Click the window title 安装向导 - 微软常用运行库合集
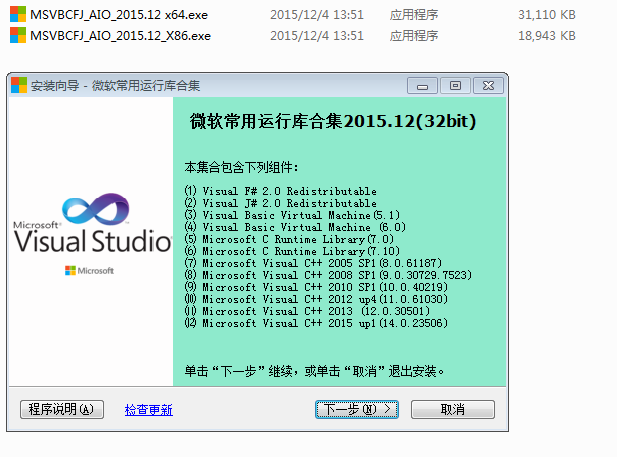 [x=115, y=85]
